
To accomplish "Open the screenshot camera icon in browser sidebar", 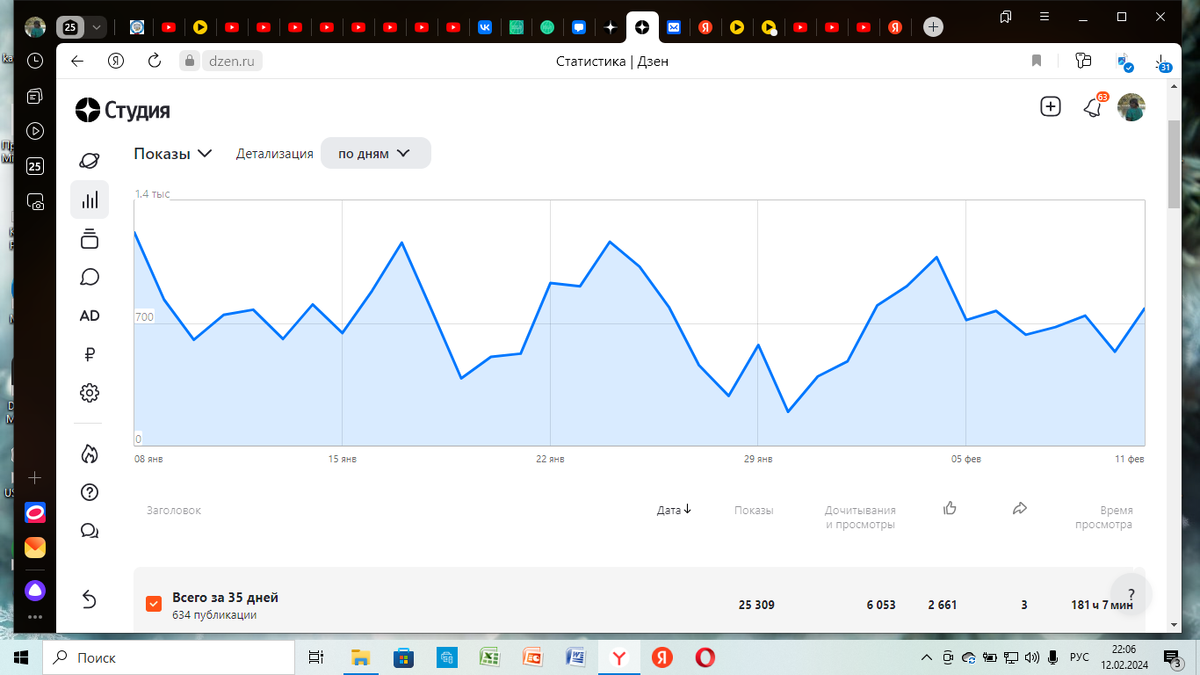I will (x=35, y=201).
